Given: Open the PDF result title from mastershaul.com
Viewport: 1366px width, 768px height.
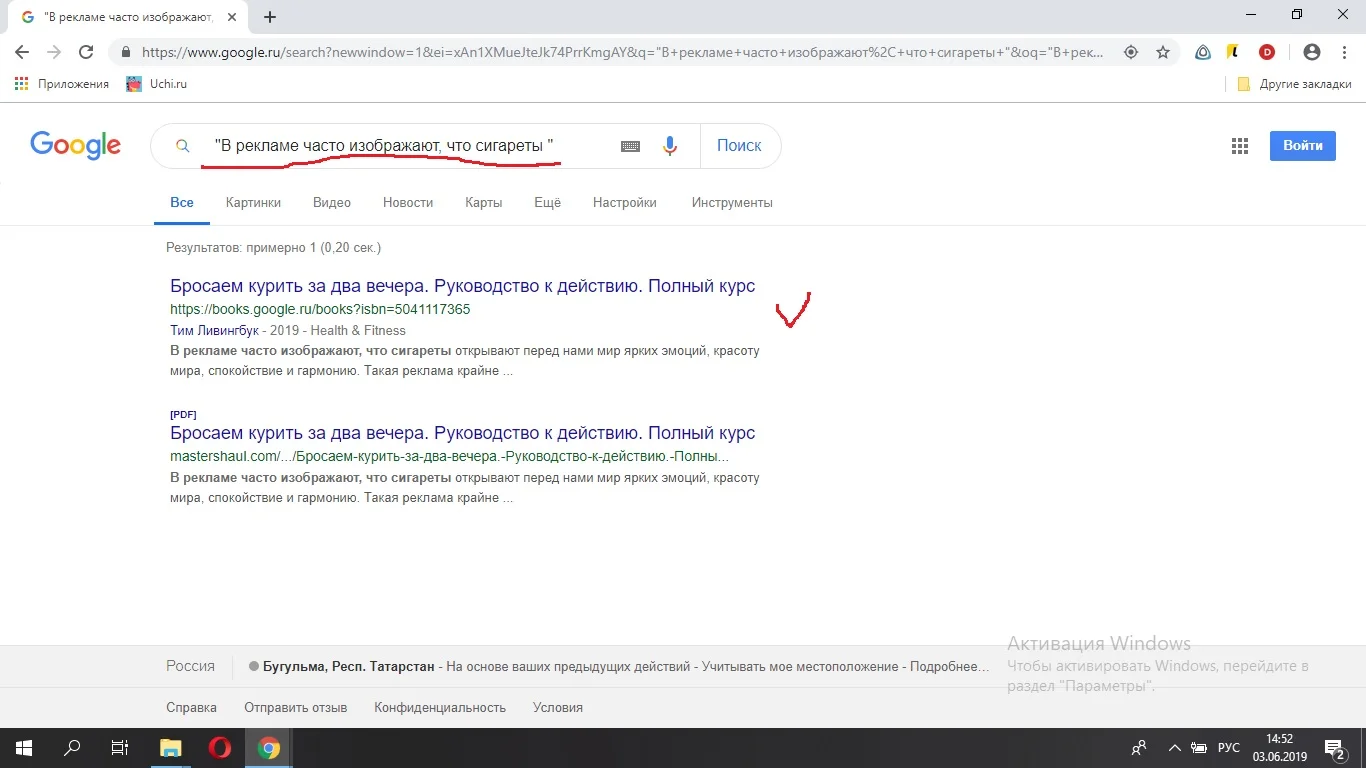Looking at the screenshot, I should [x=463, y=433].
